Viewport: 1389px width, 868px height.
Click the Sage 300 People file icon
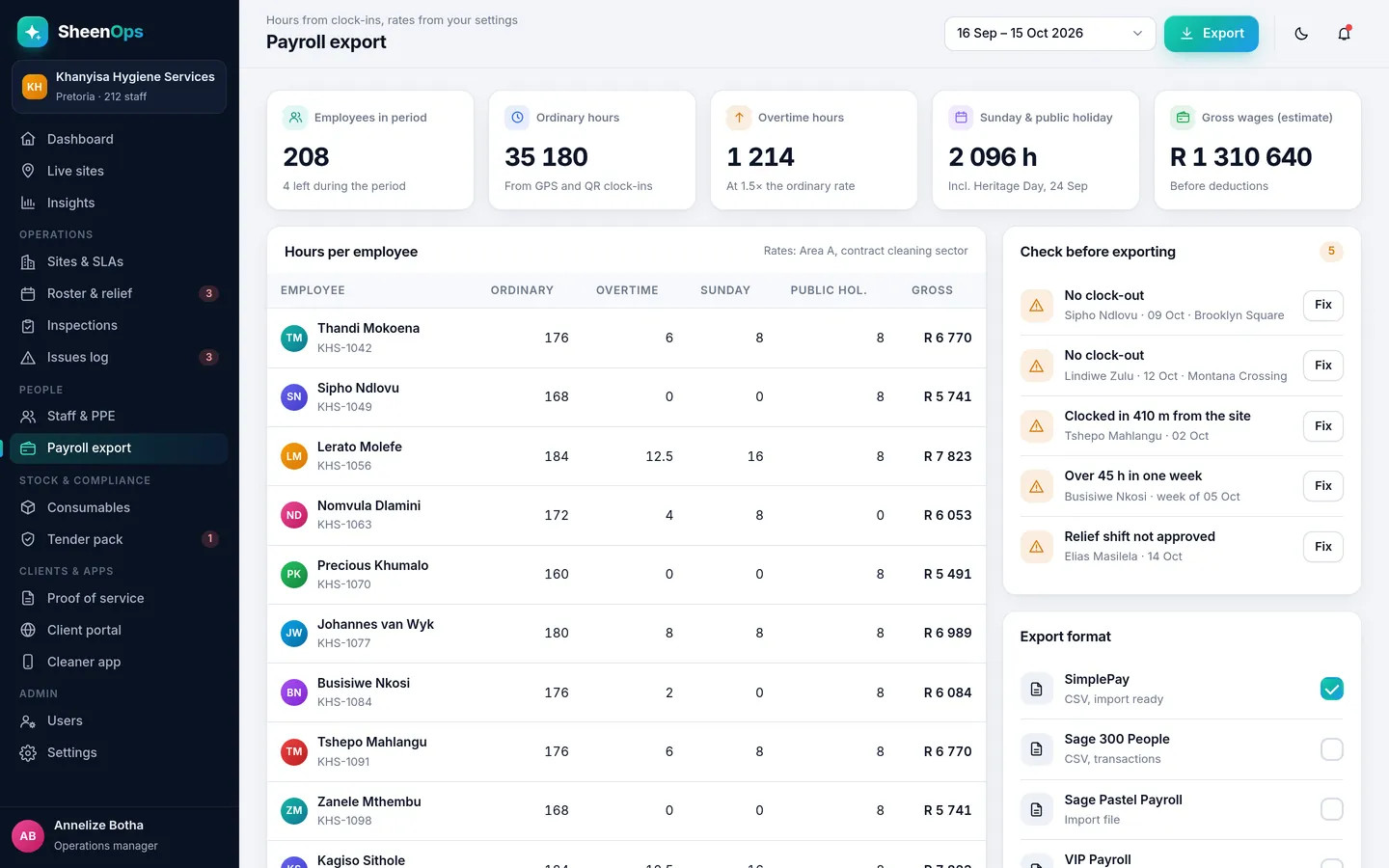pos(1036,749)
